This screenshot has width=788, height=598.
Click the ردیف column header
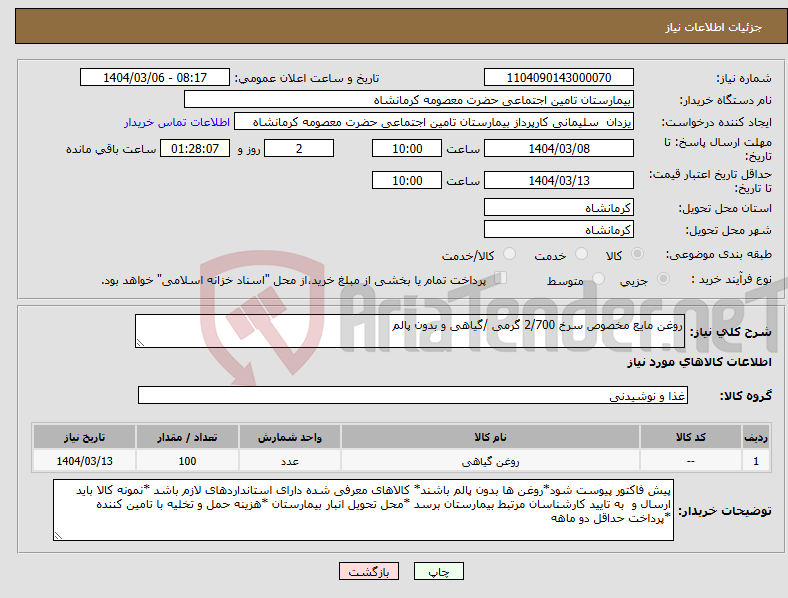pyautogui.click(x=756, y=437)
